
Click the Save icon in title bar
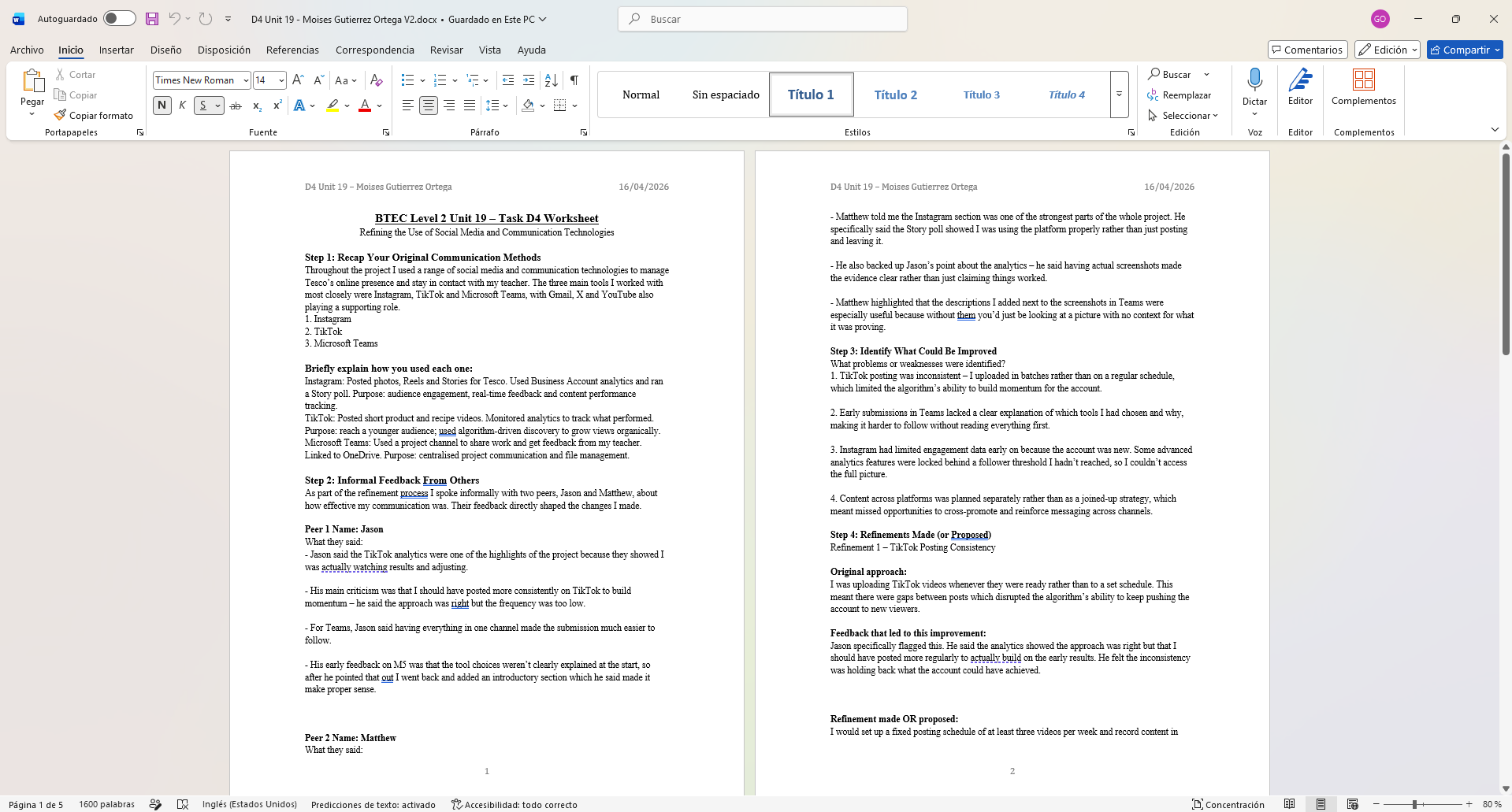[152, 19]
